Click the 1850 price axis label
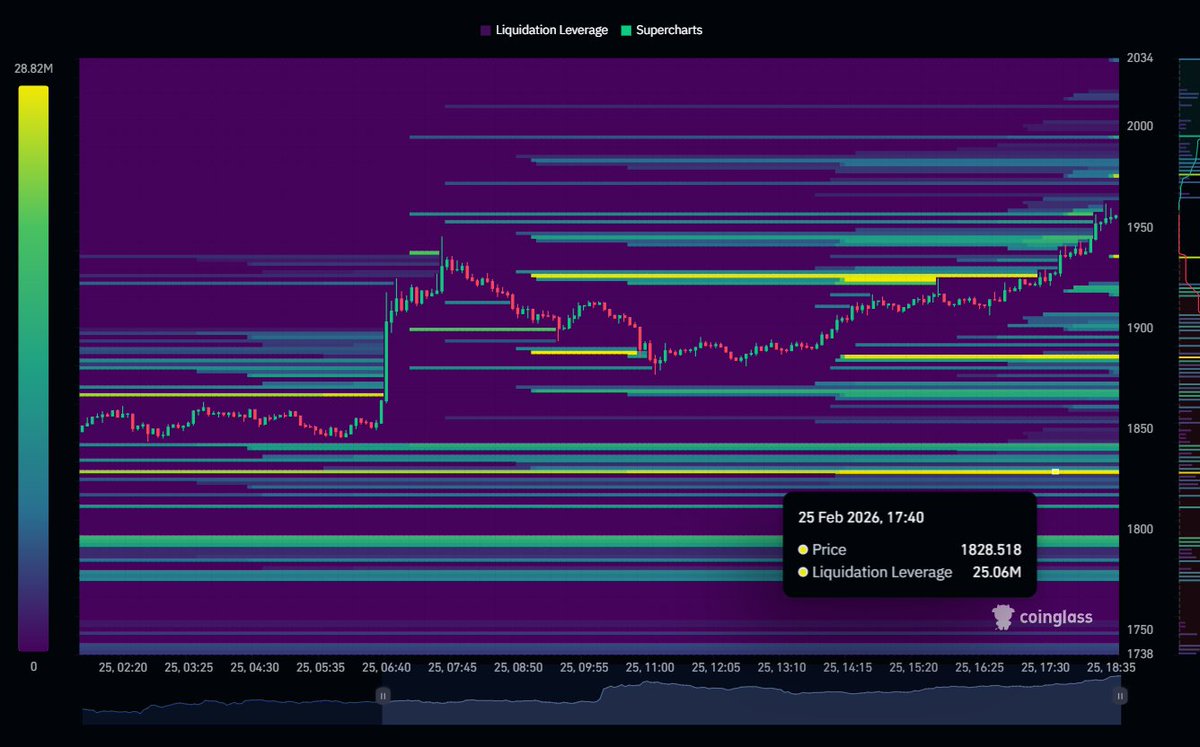Viewport: 1200px width, 747px height. [x=1139, y=429]
